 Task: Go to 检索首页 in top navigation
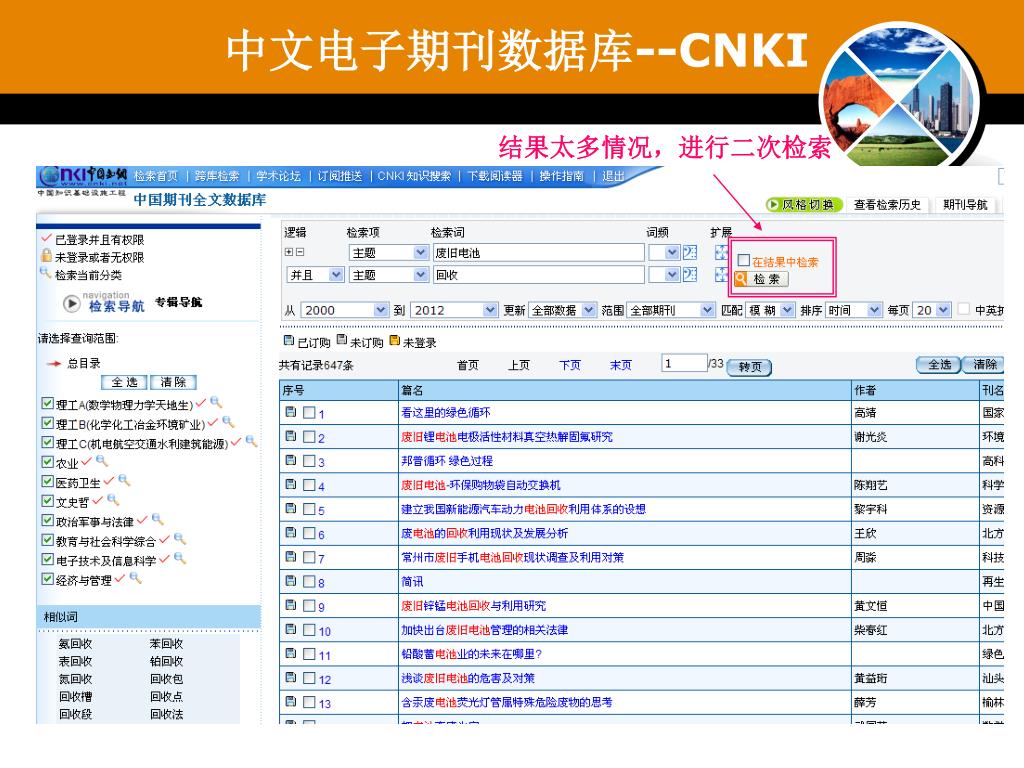156,176
